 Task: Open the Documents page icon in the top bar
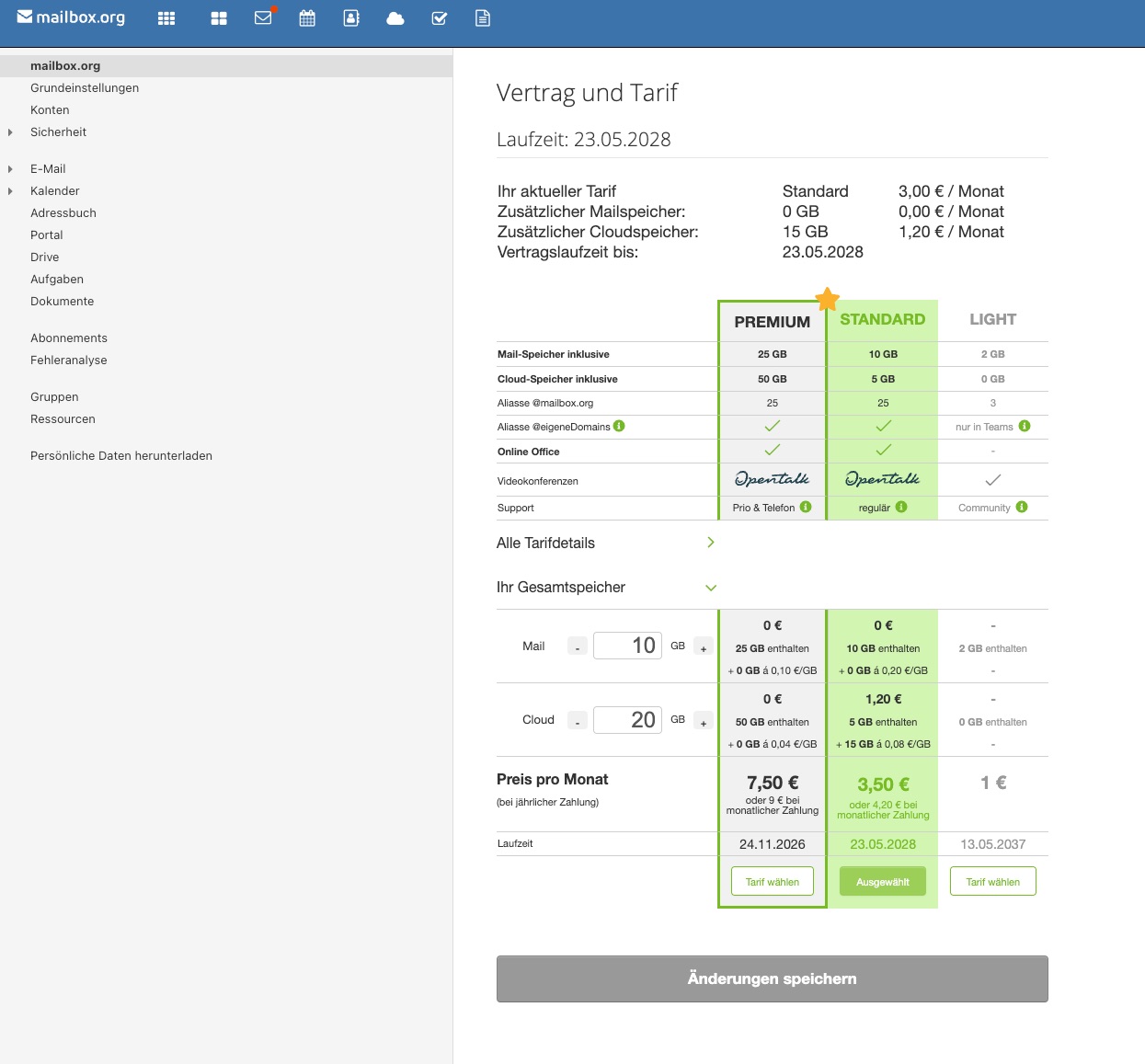pos(483,18)
